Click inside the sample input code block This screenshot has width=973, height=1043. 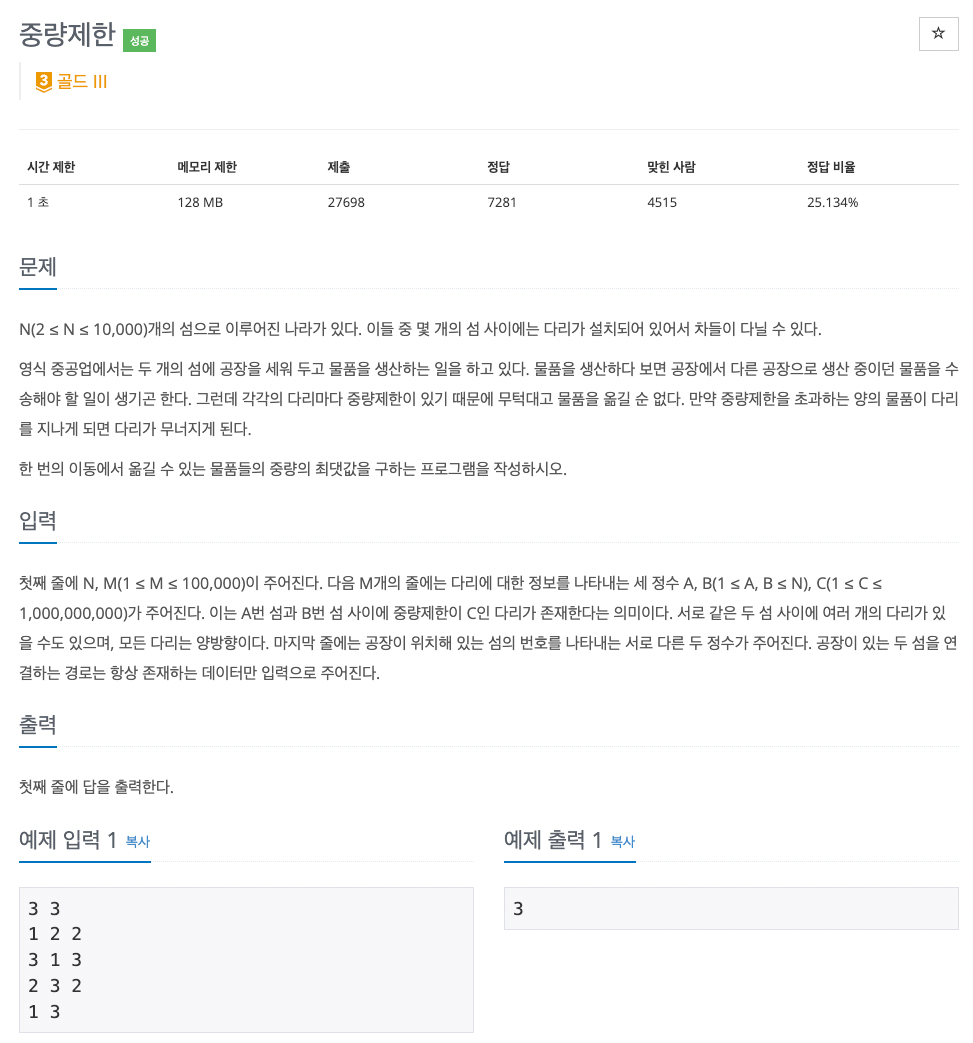(x=246, y=960)
